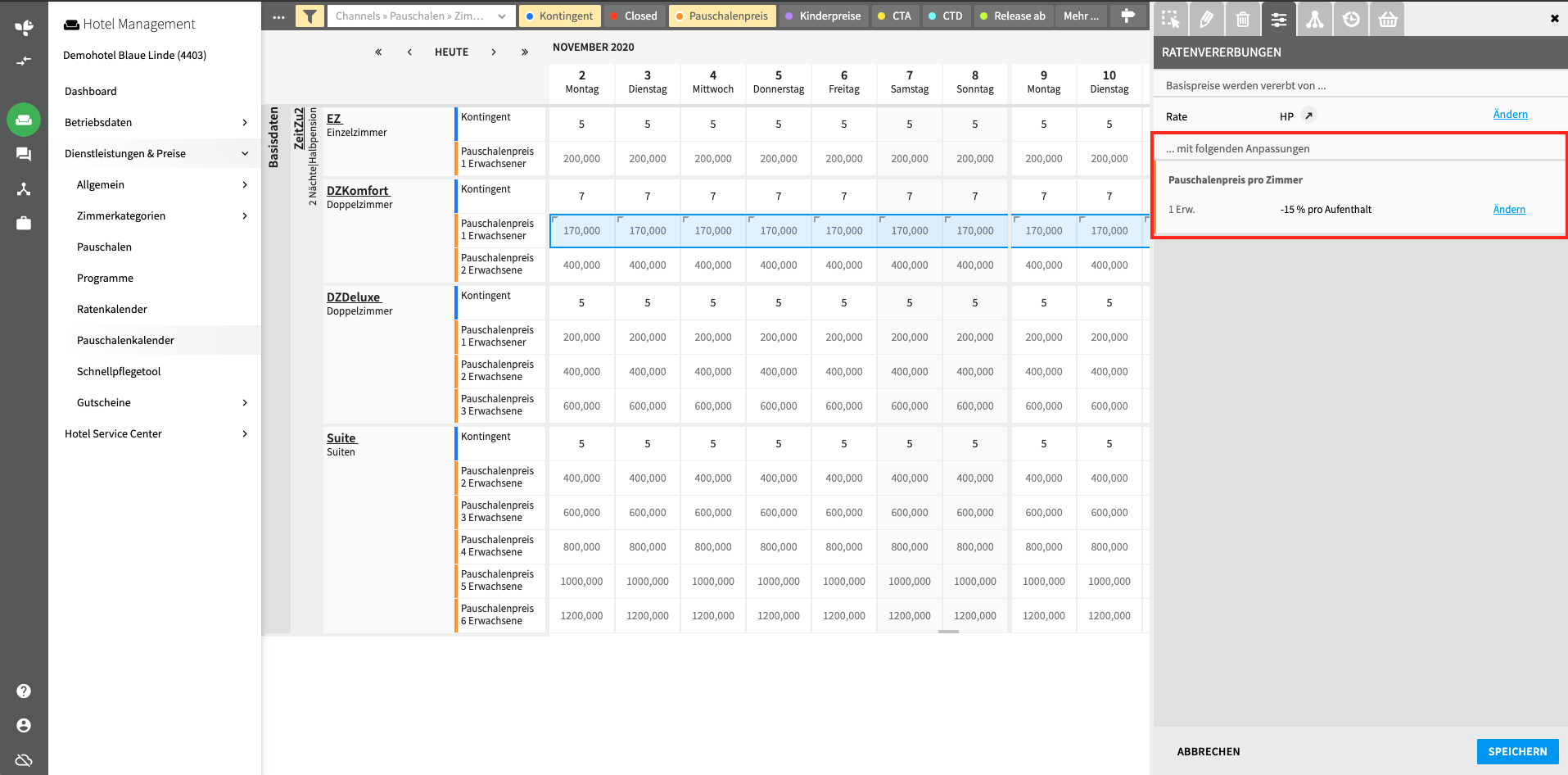Jump back with double left arrow

click(378, 52)
